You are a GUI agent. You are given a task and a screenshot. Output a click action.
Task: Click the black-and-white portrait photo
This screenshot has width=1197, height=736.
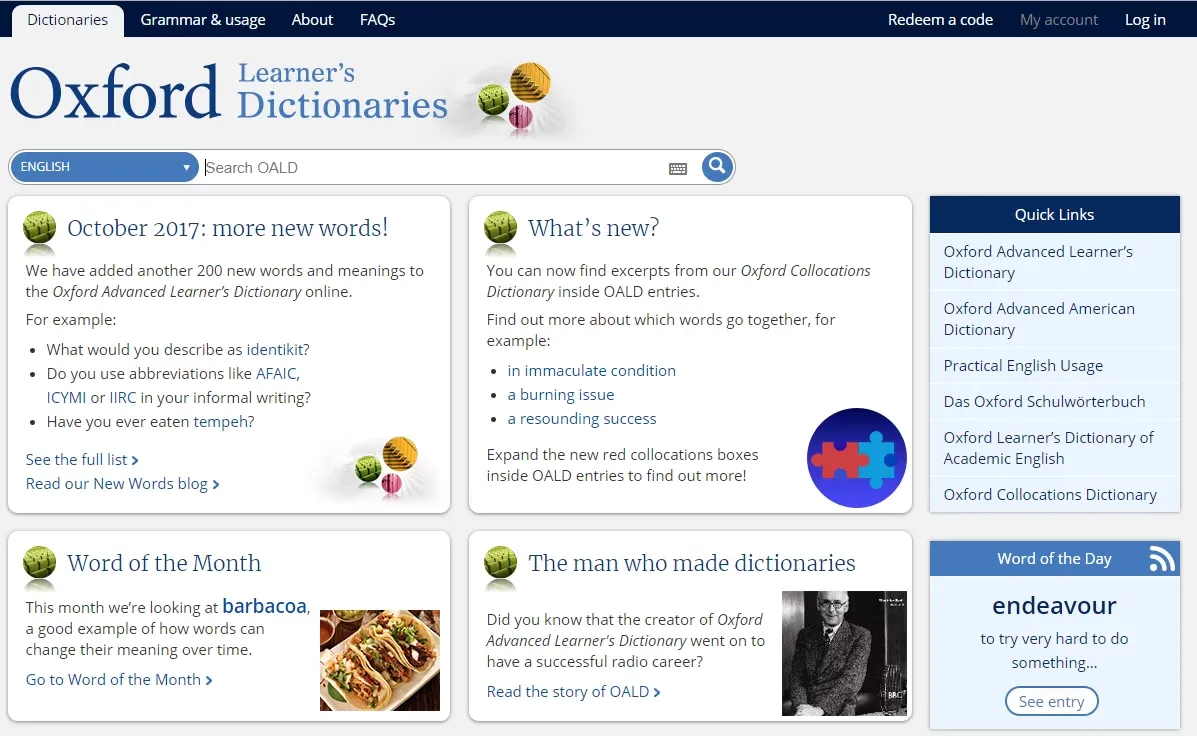click(x=843, y=653)
